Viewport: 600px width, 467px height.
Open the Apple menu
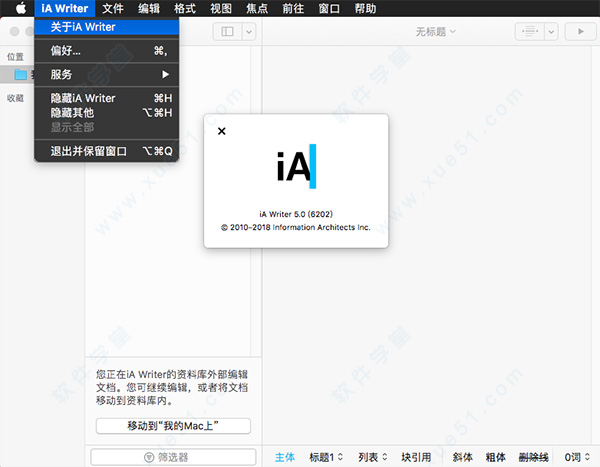click(x=21, y=8)
